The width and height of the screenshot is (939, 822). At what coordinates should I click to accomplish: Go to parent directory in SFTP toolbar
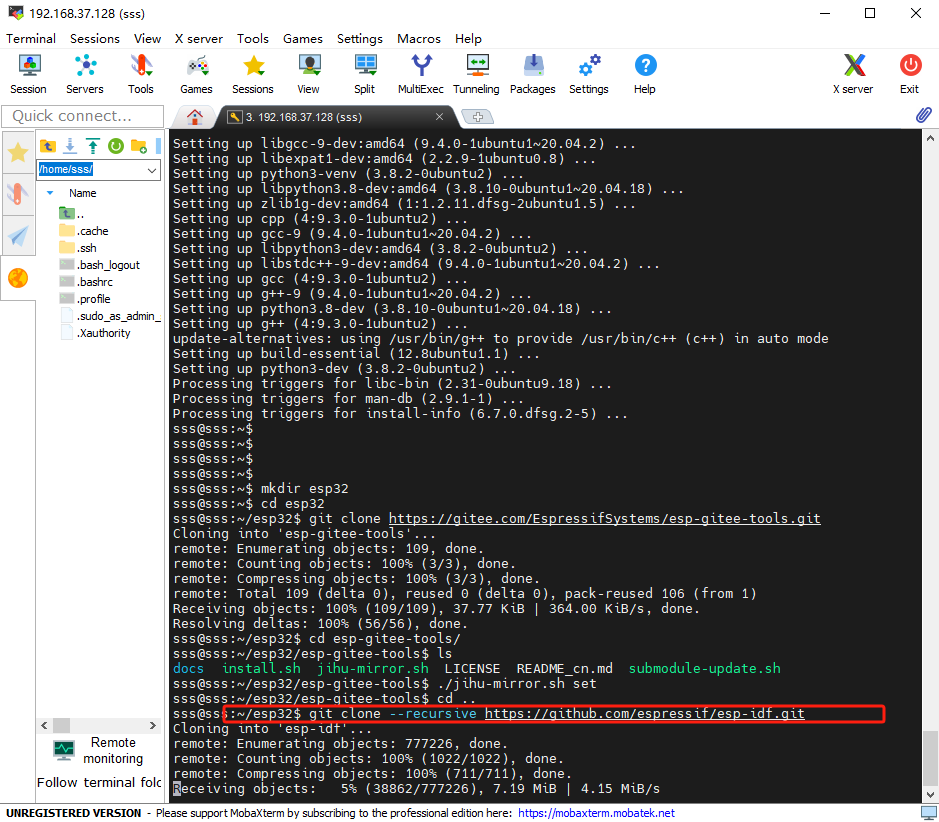48,145
